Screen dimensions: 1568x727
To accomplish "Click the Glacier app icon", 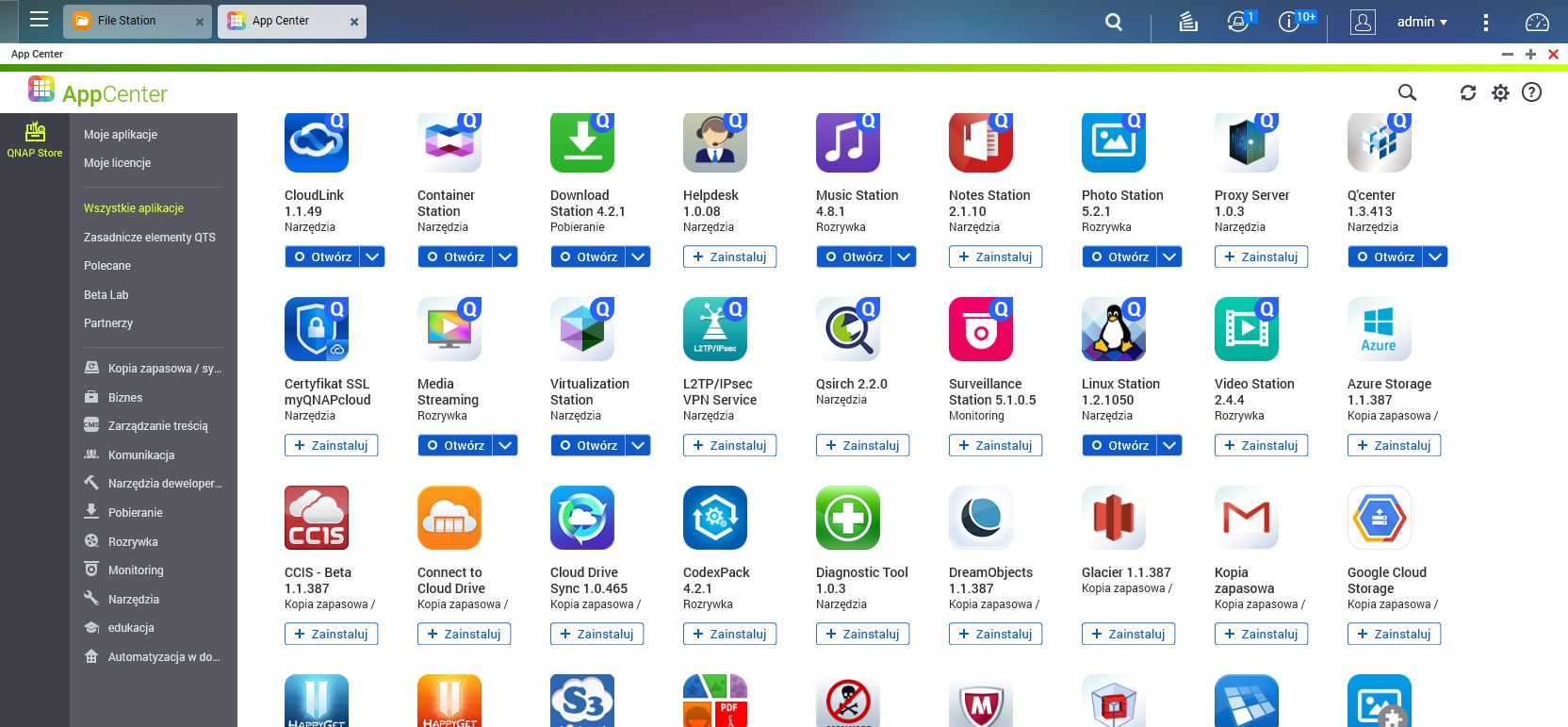I will pyautogui.click(x=1114, y=518).
